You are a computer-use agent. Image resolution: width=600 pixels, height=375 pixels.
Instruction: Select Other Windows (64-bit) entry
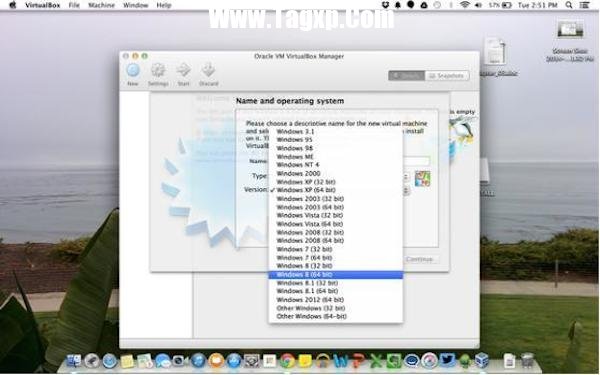tap(336, 316)
